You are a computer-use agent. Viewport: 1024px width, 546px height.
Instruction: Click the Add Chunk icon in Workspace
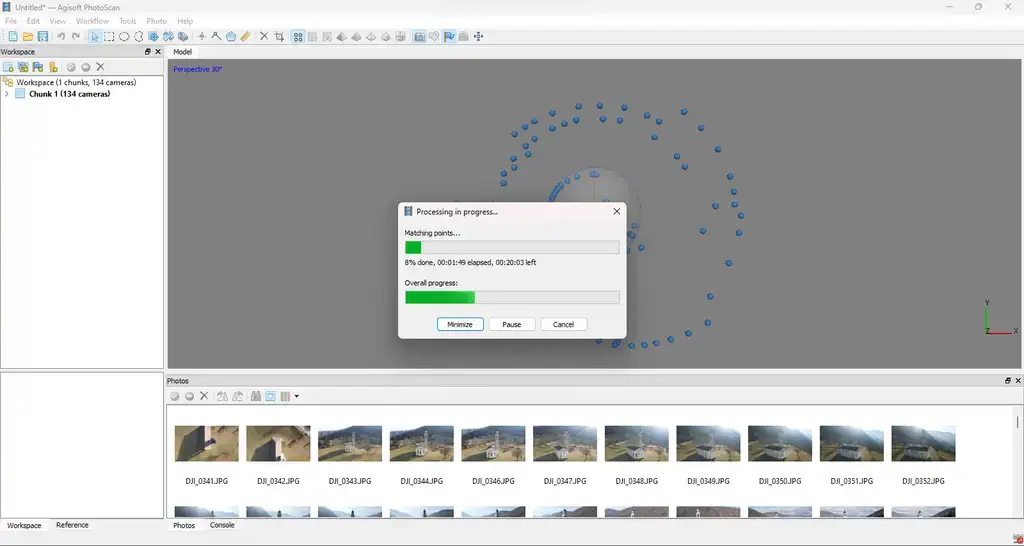tap(8, 67)
